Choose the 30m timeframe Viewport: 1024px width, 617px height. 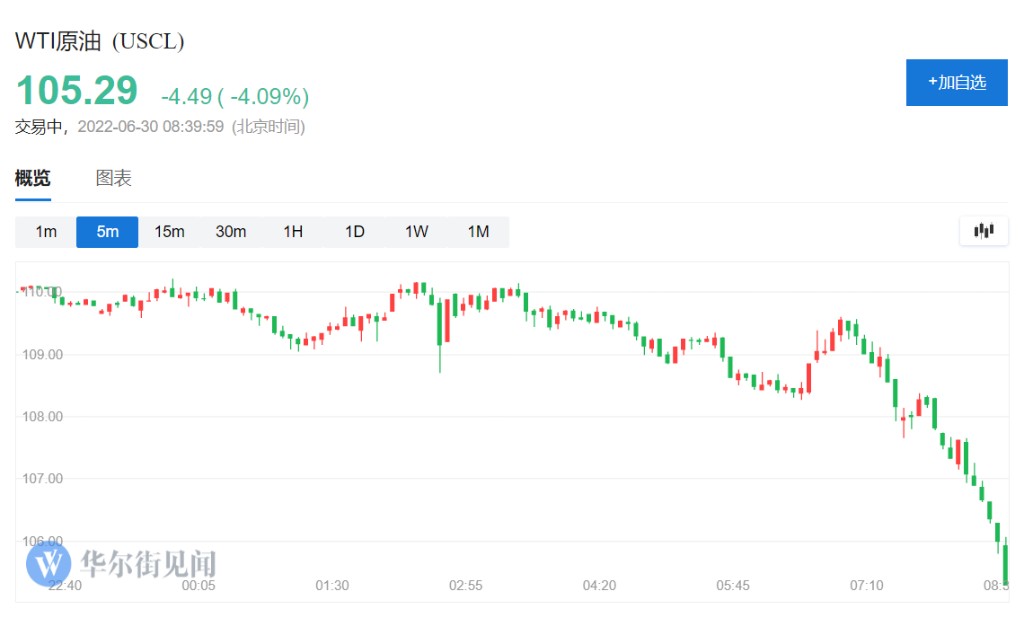click(x=231, y=232)
